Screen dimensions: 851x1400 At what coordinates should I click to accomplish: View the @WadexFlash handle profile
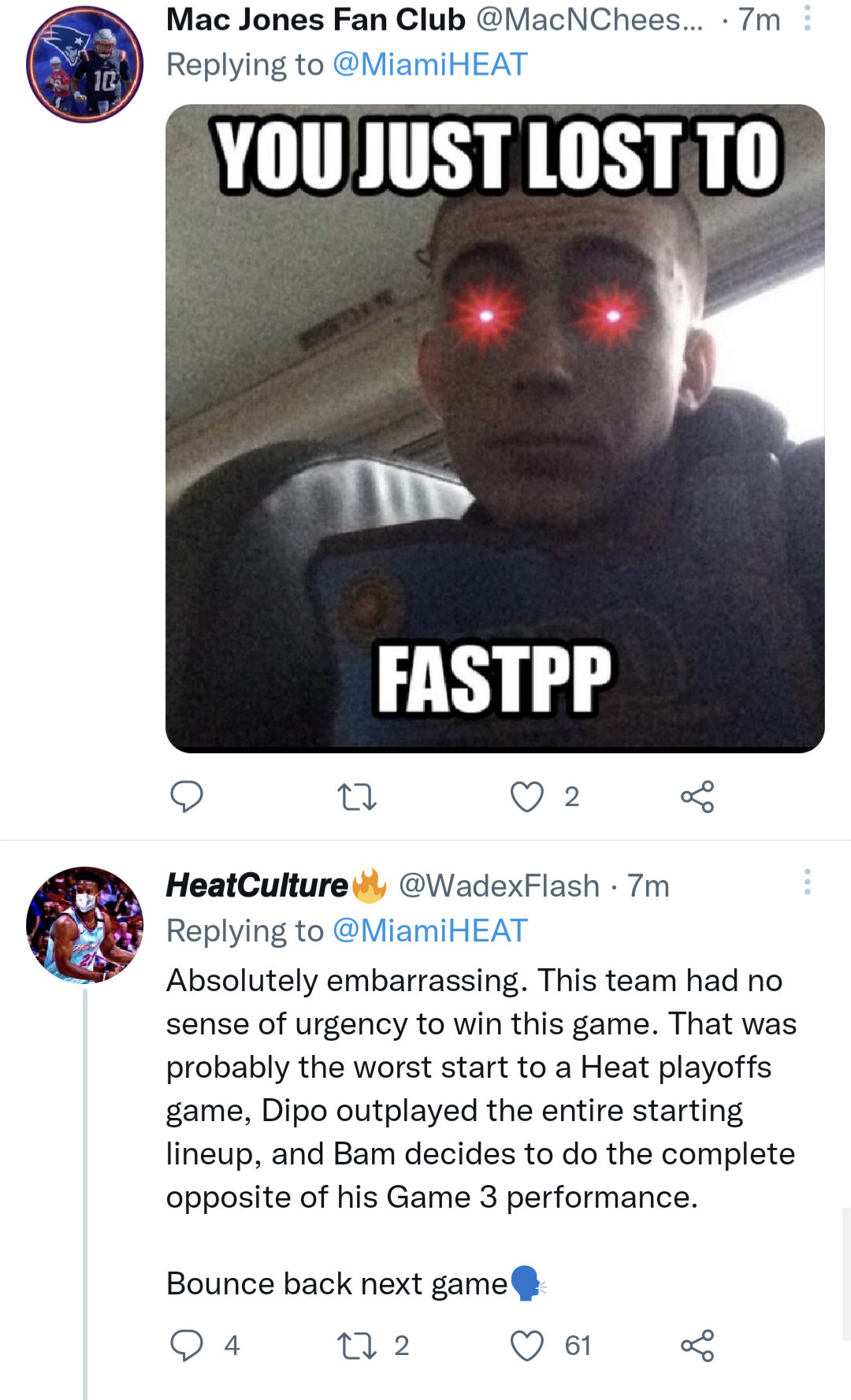click(x=499, y=886)
